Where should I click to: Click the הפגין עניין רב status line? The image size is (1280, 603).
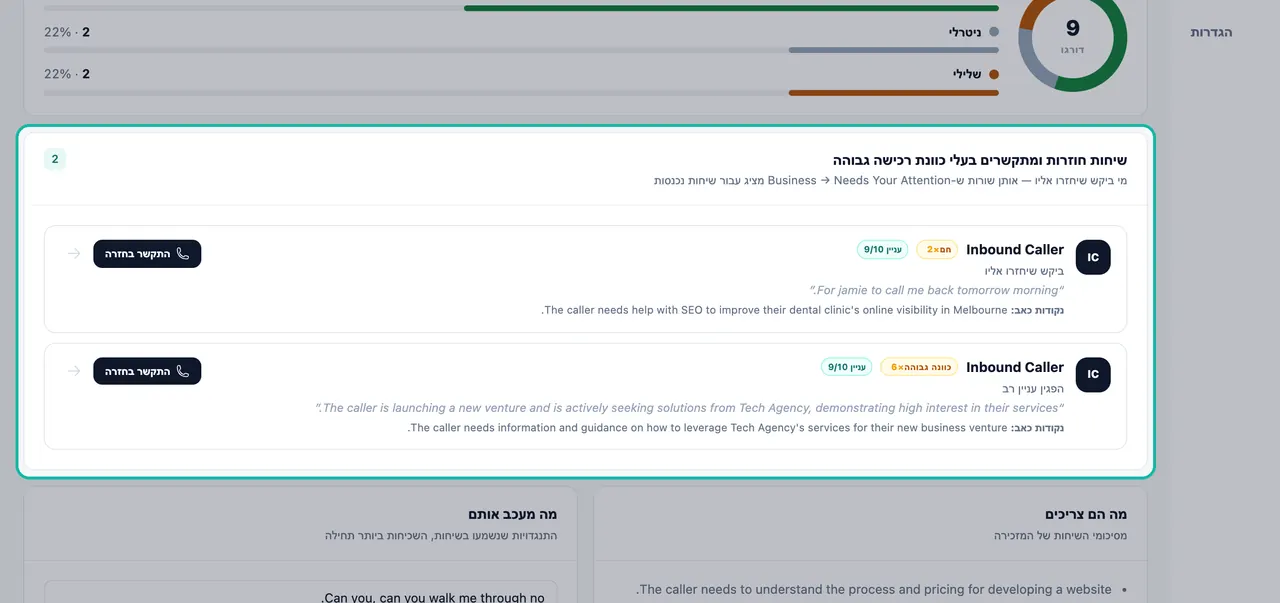click(x=1033, y=388)
